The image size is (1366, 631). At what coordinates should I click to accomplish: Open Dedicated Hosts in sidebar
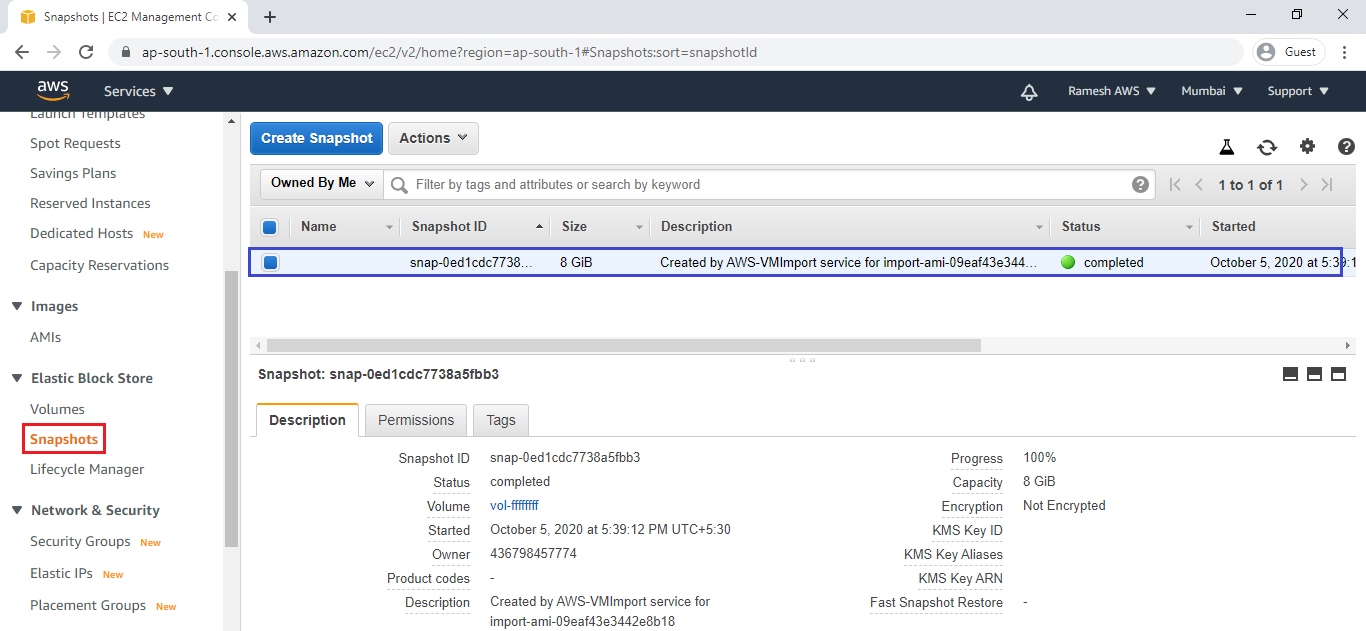[x=81, y=233]
